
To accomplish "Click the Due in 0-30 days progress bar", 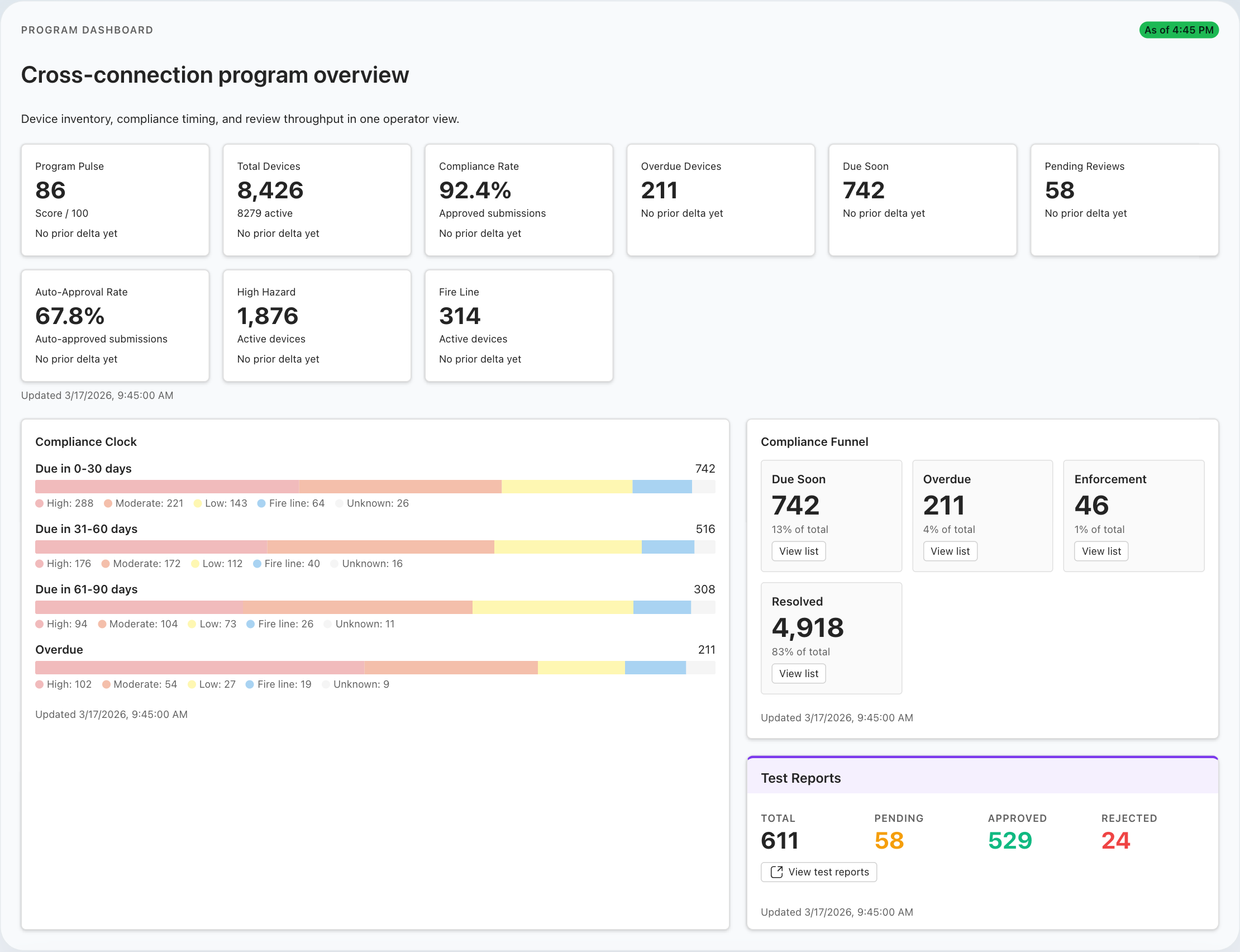I will click(374, 486).
